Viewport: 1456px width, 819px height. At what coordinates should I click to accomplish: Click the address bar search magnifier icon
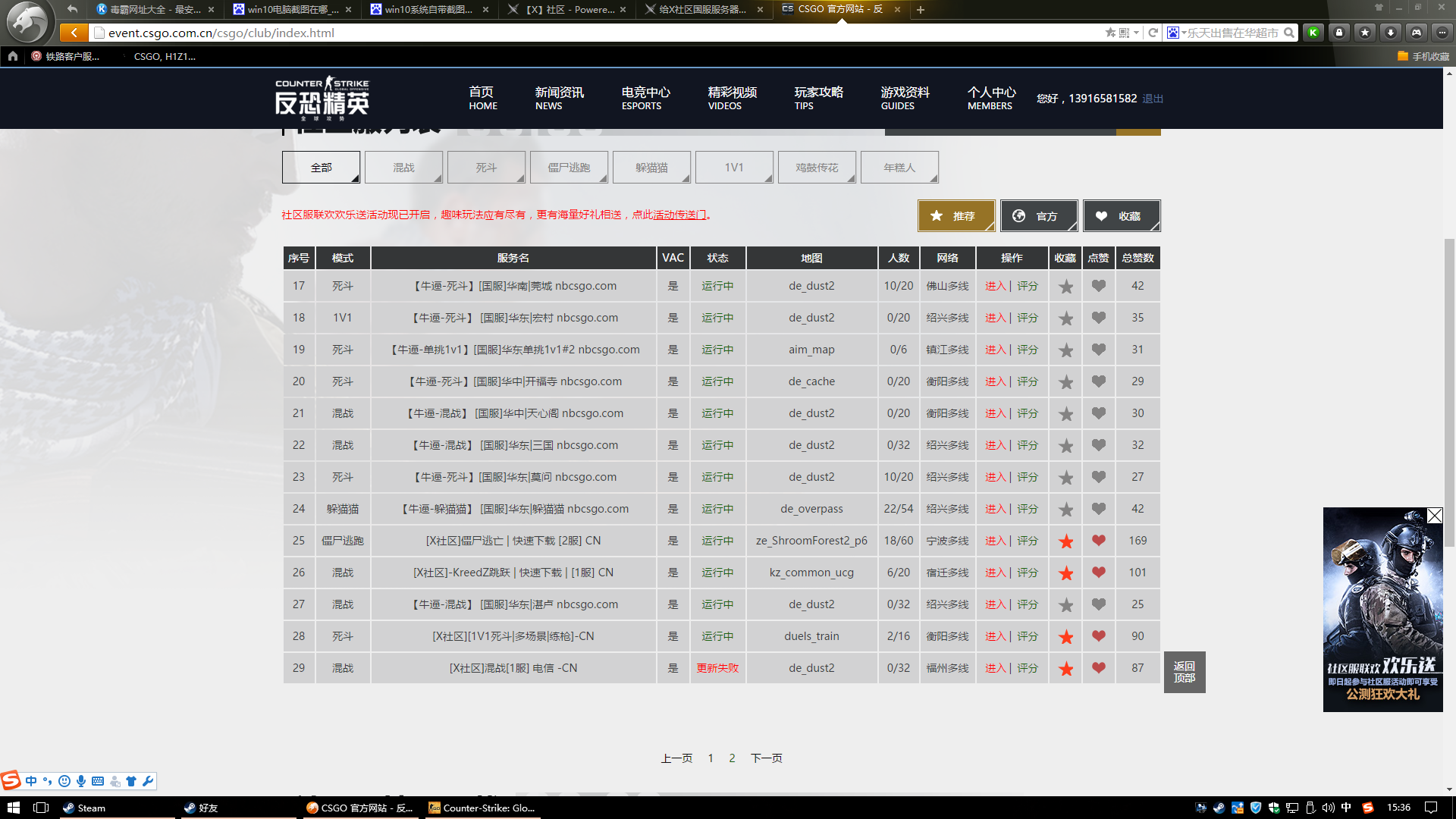pos(1288,33)
